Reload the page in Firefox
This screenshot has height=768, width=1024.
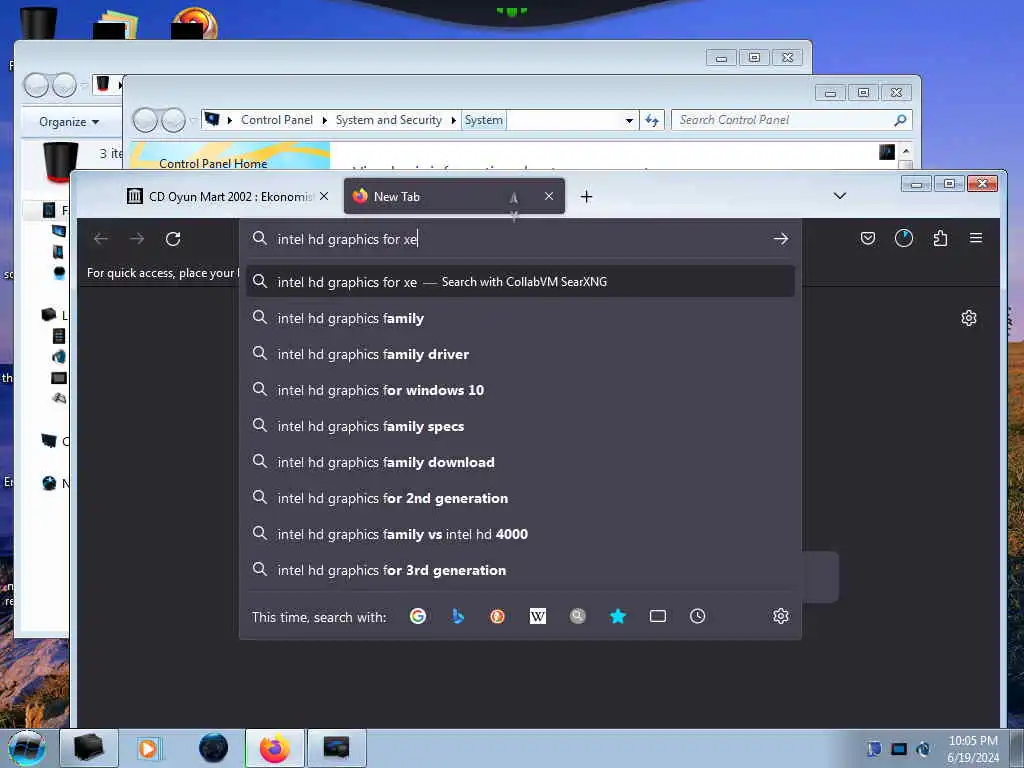click(x=173, y=239)
